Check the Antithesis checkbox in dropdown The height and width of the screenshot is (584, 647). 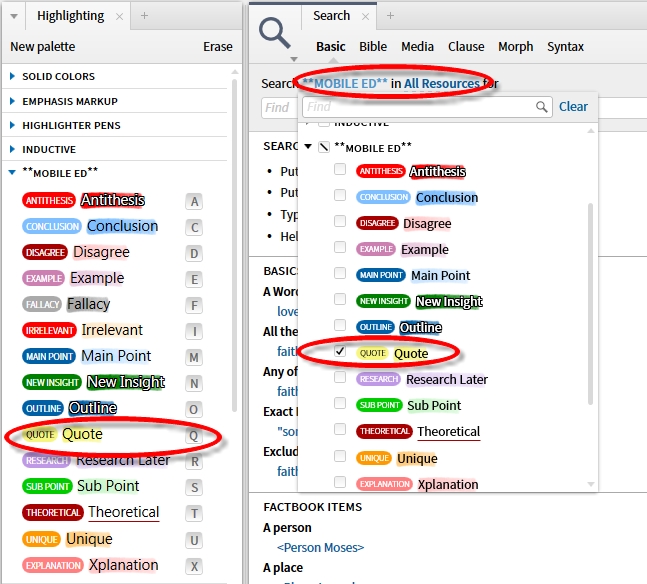click(340, 169)
